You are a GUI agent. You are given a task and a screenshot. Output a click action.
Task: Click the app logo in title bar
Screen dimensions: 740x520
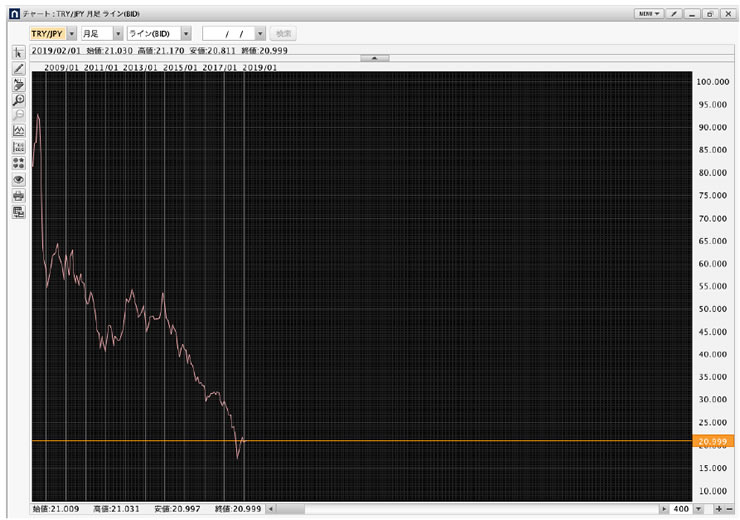point(15,14)
